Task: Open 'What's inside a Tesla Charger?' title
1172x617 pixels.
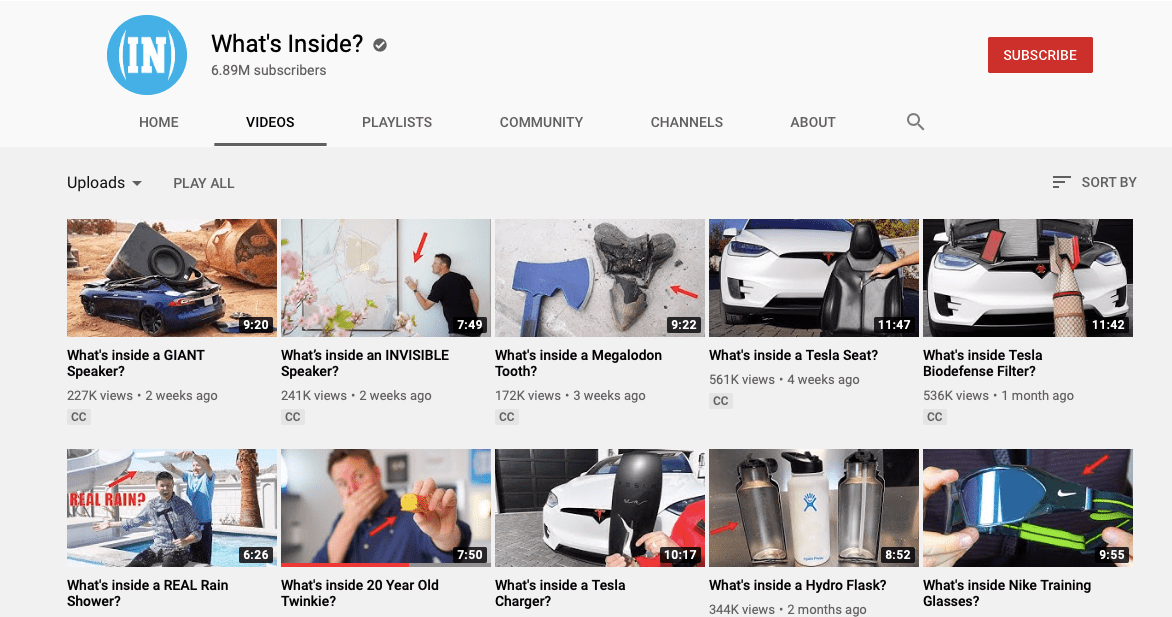Action: point(560,593)
